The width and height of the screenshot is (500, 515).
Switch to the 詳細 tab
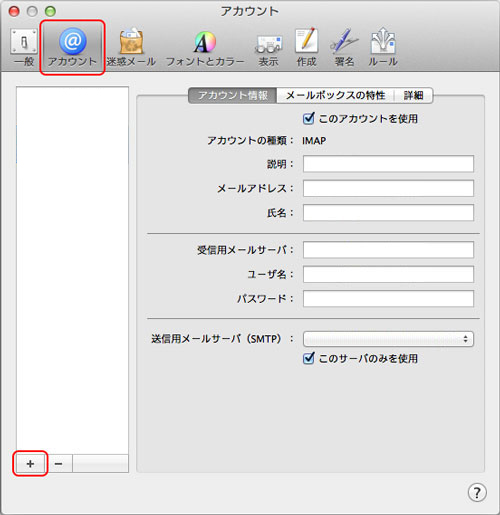(413, 95)
